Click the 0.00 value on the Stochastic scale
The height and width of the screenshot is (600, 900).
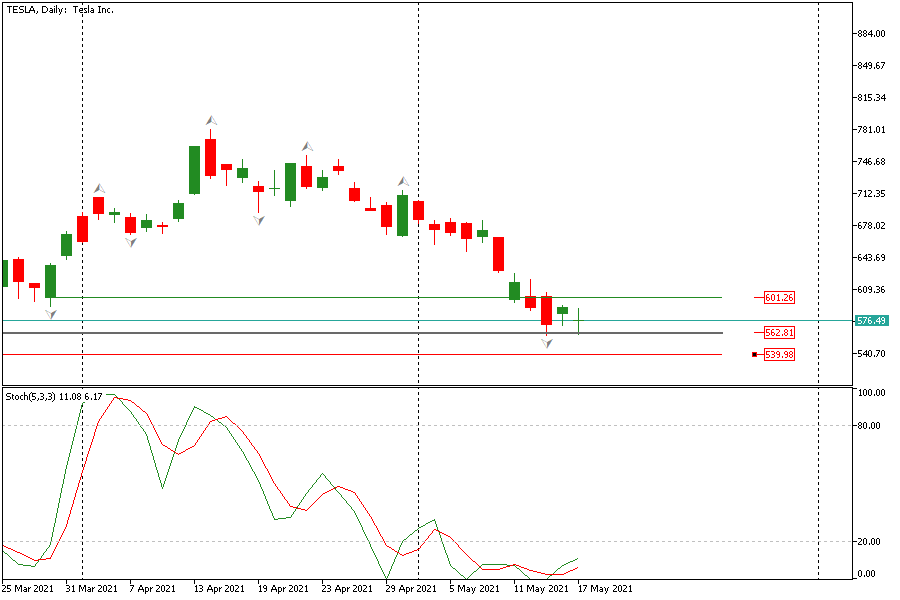coord(867,574)
